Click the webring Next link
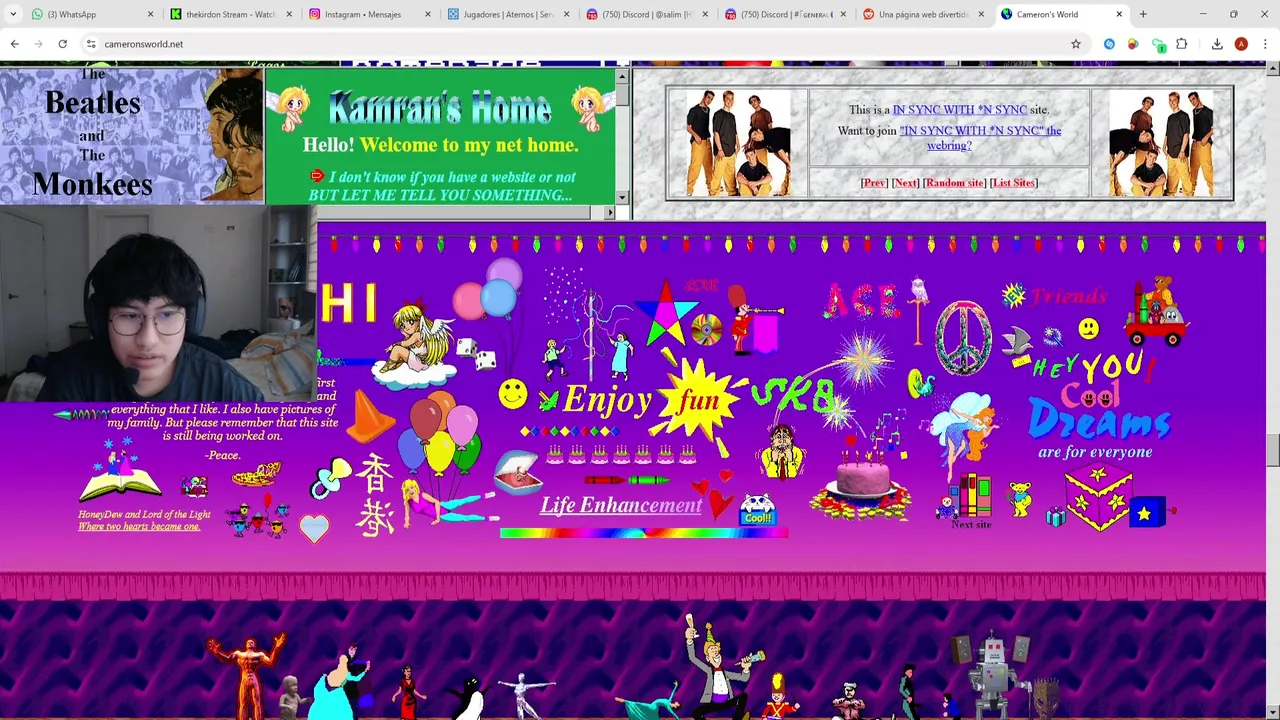Viewport: 1280px width, 720px height. click(905, 183)
